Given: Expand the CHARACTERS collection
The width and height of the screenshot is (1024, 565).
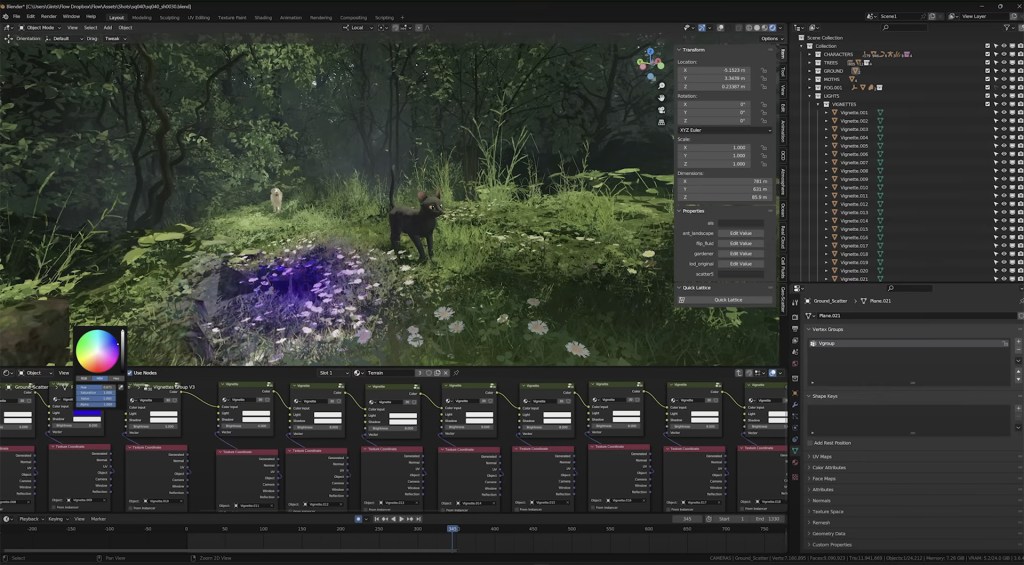Looking at the screenshot, I should [x=810, y=54].
